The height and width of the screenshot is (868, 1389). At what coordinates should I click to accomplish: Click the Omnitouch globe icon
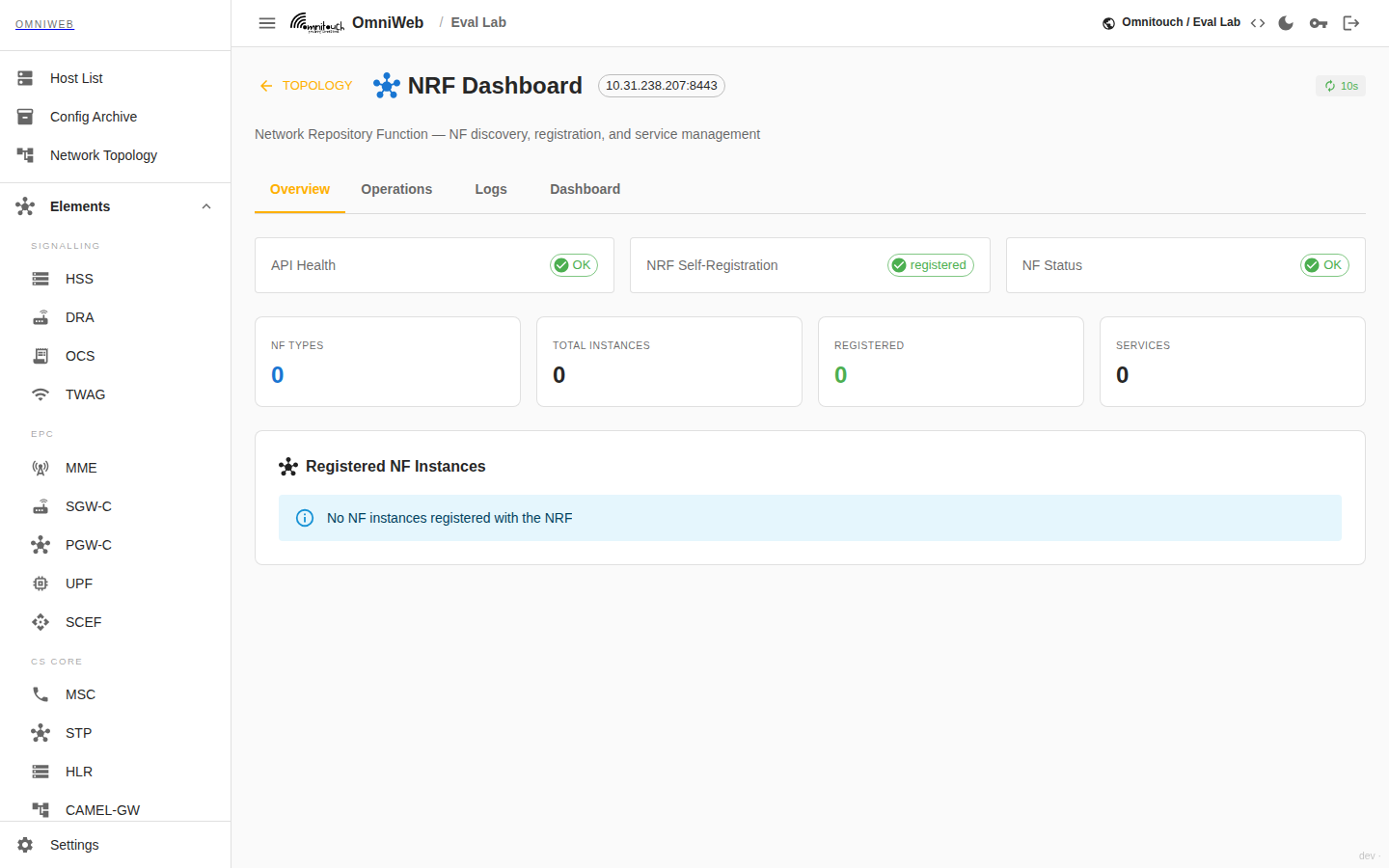(1109, 23)
